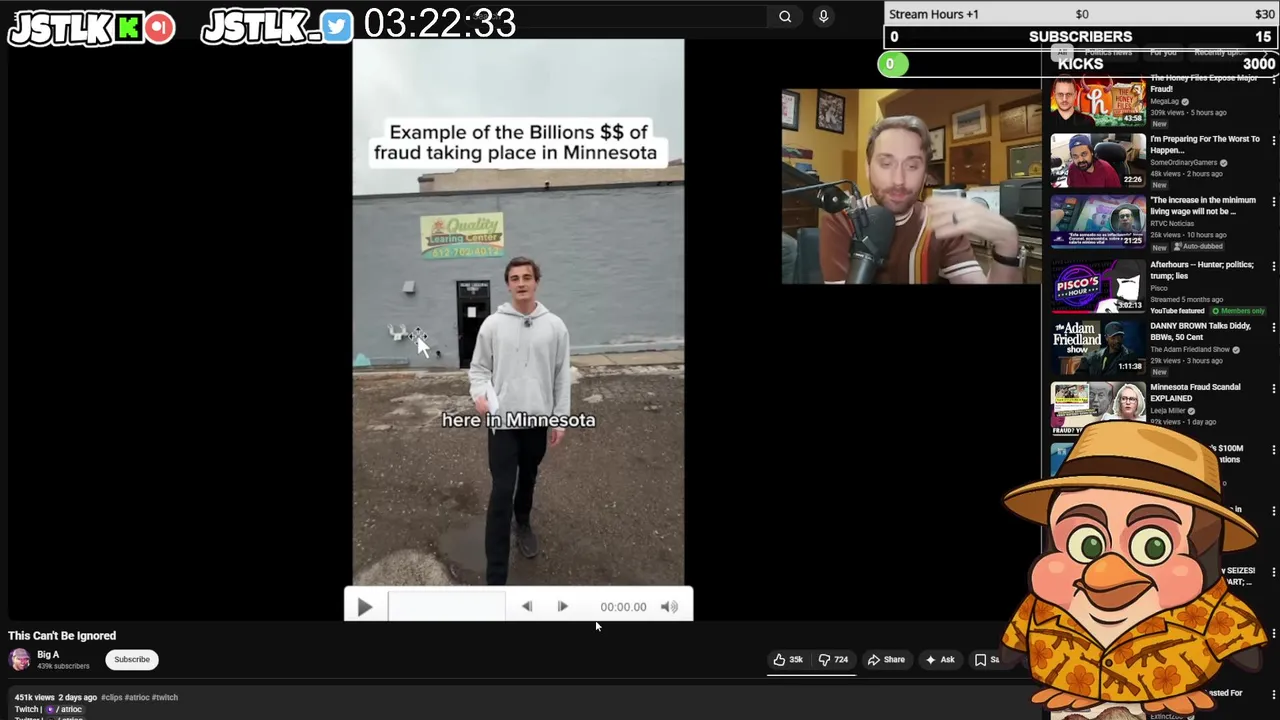Click 'Minnesota Fraud Scandal EXPLAINED' title

tap(1195, 392)
